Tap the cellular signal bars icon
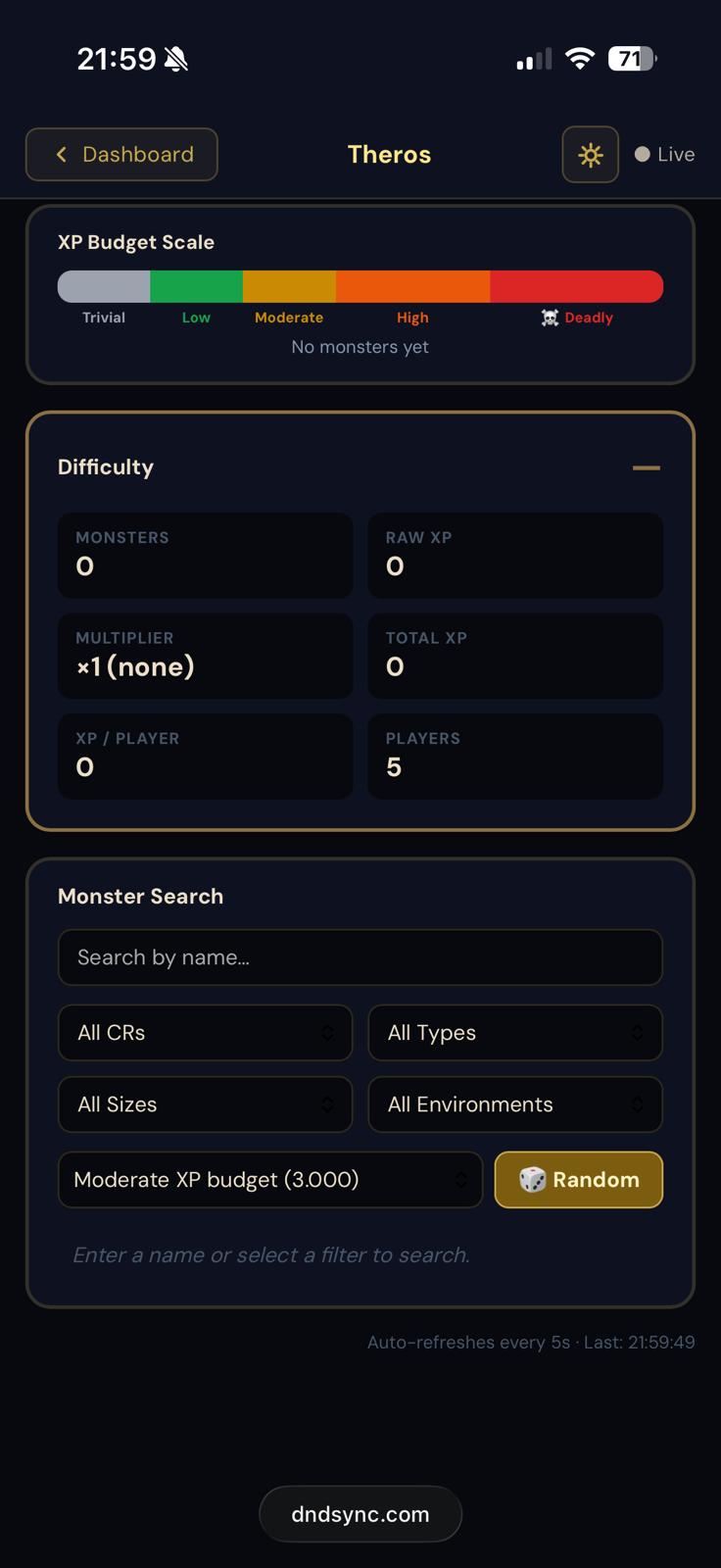The width and height of the screenshot is (721, 1568). point(534,60)
